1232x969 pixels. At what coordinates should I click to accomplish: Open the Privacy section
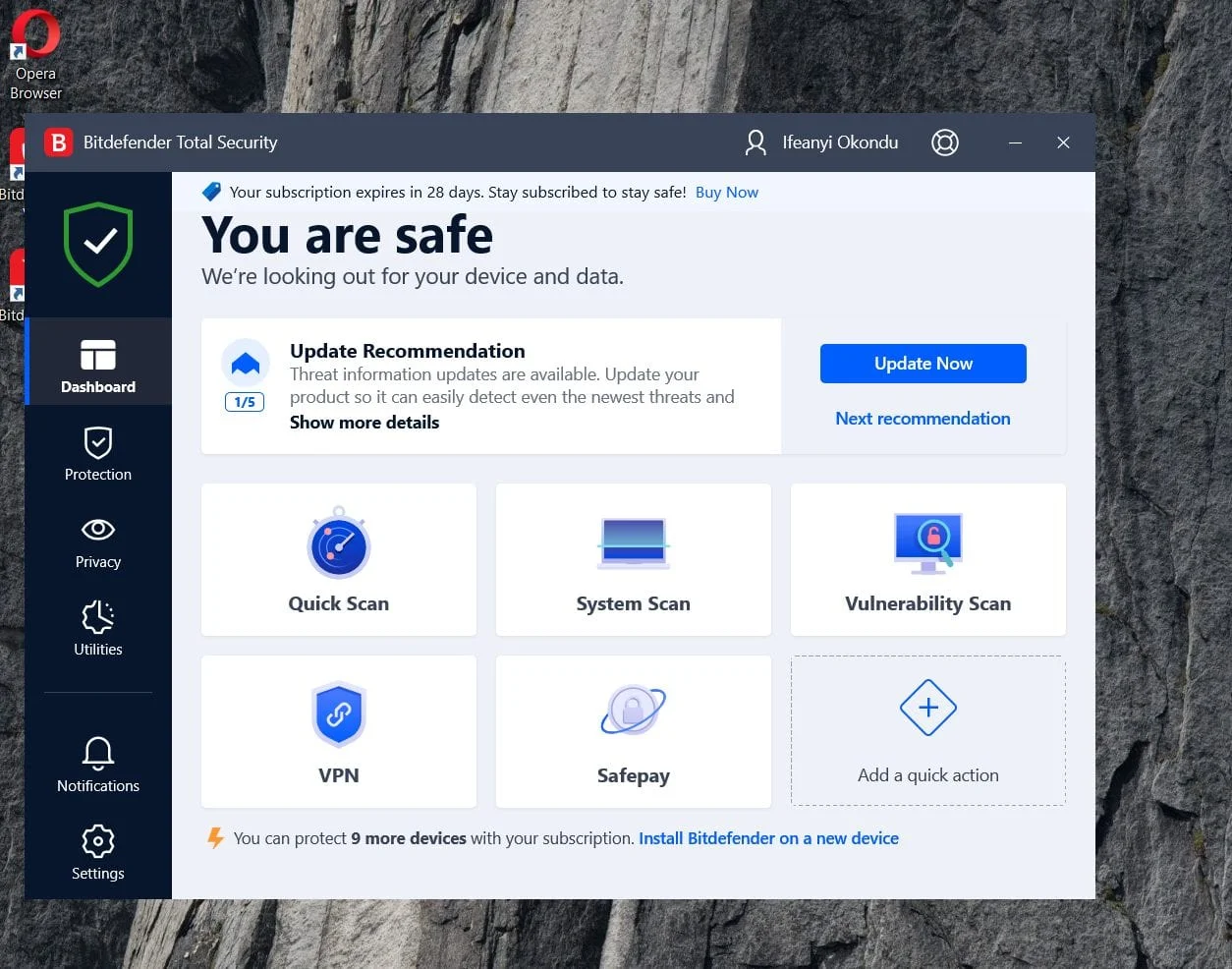click(x=98, y=541)
